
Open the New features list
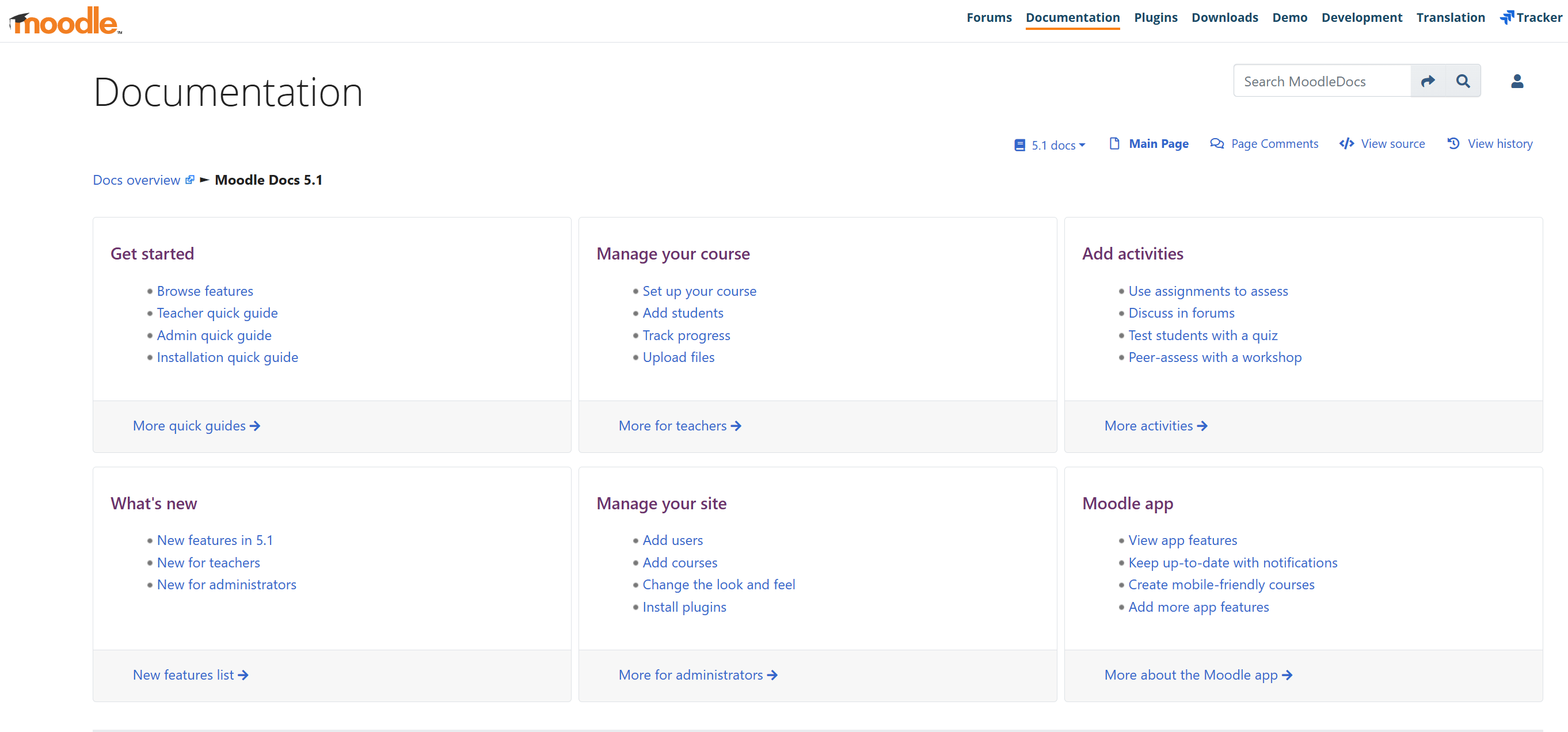[191, 674]
